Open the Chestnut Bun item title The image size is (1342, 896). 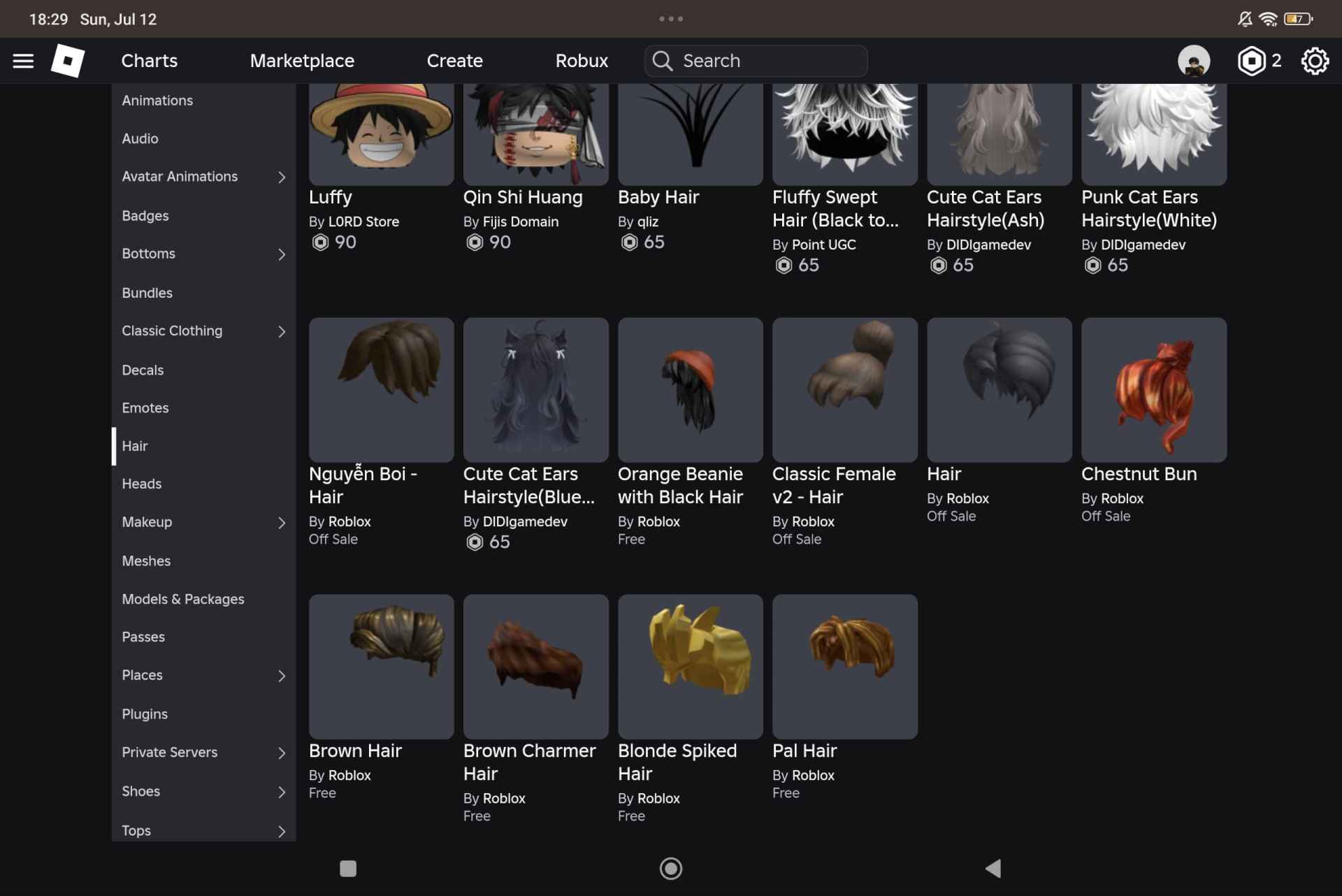coord(1139,474)
